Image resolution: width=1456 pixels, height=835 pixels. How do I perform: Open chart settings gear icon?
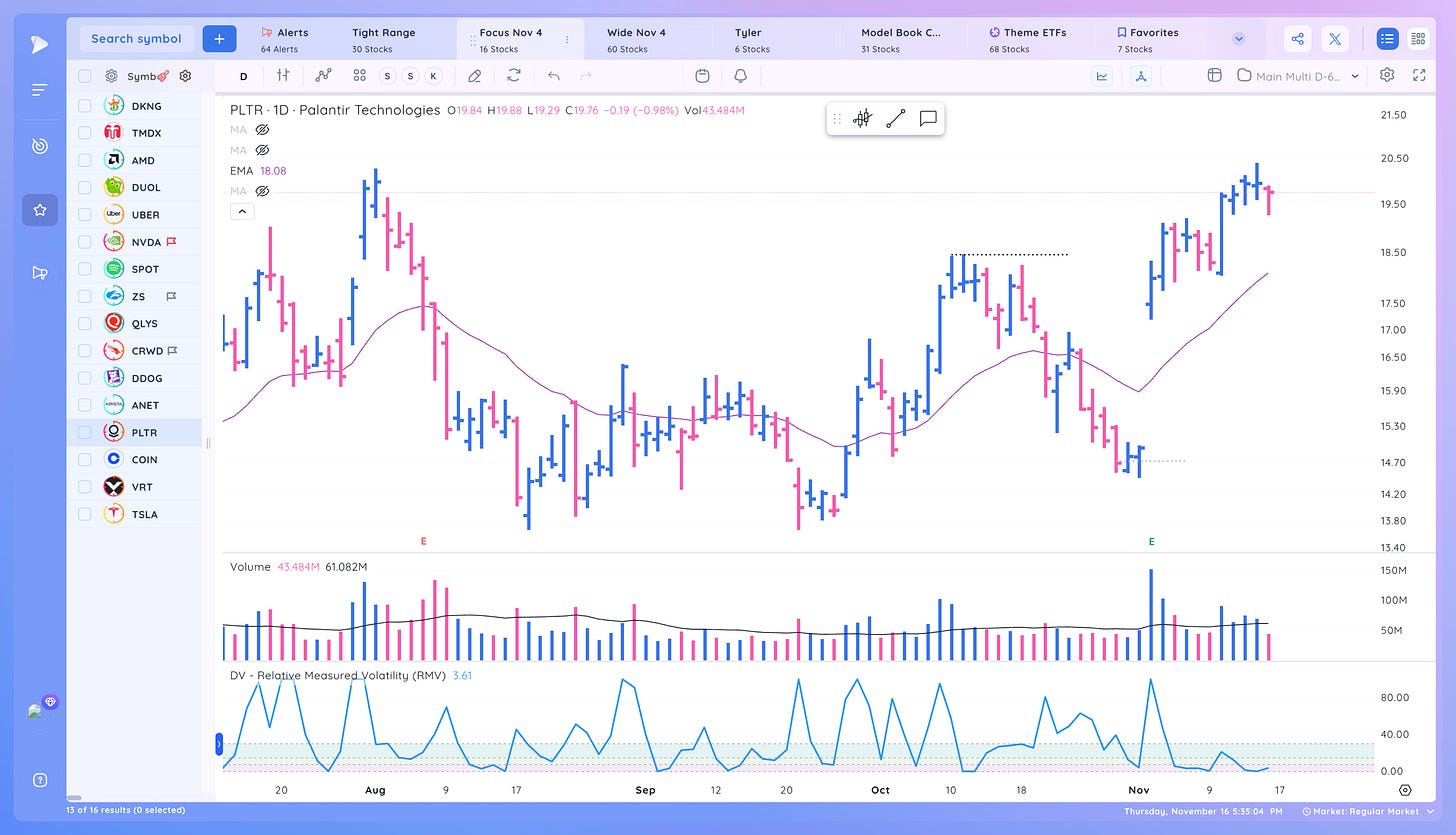pyautogui.click(x=1387, y=75)
